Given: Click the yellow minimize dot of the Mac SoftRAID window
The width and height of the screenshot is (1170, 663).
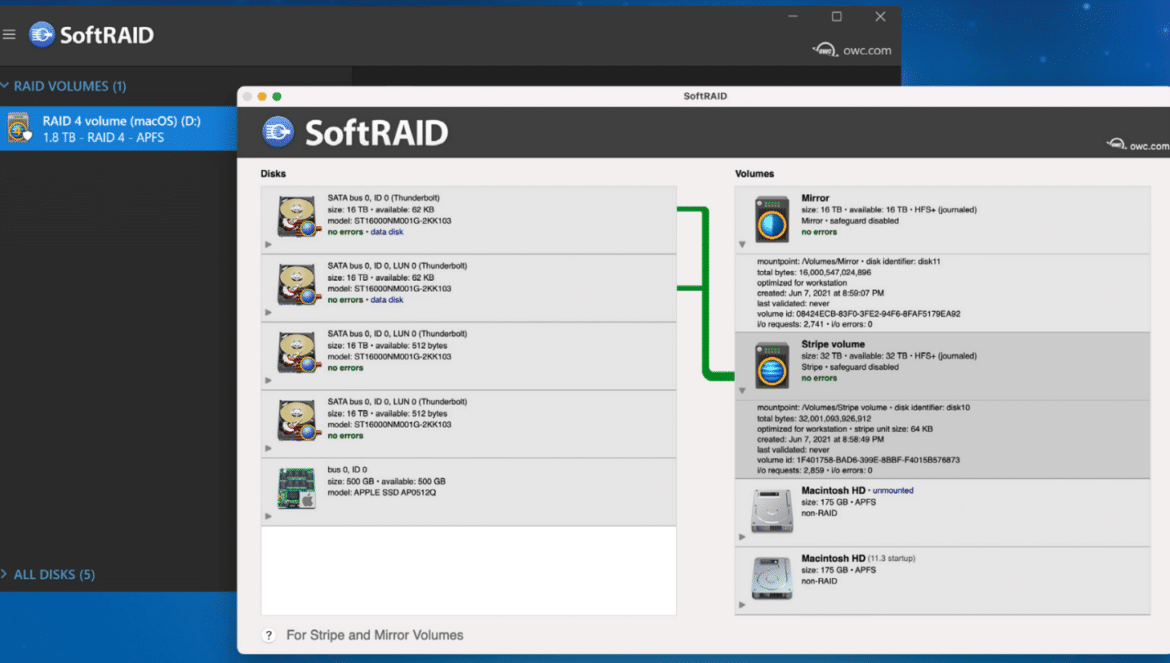Looking at the screenshot, I should point(262,96).
